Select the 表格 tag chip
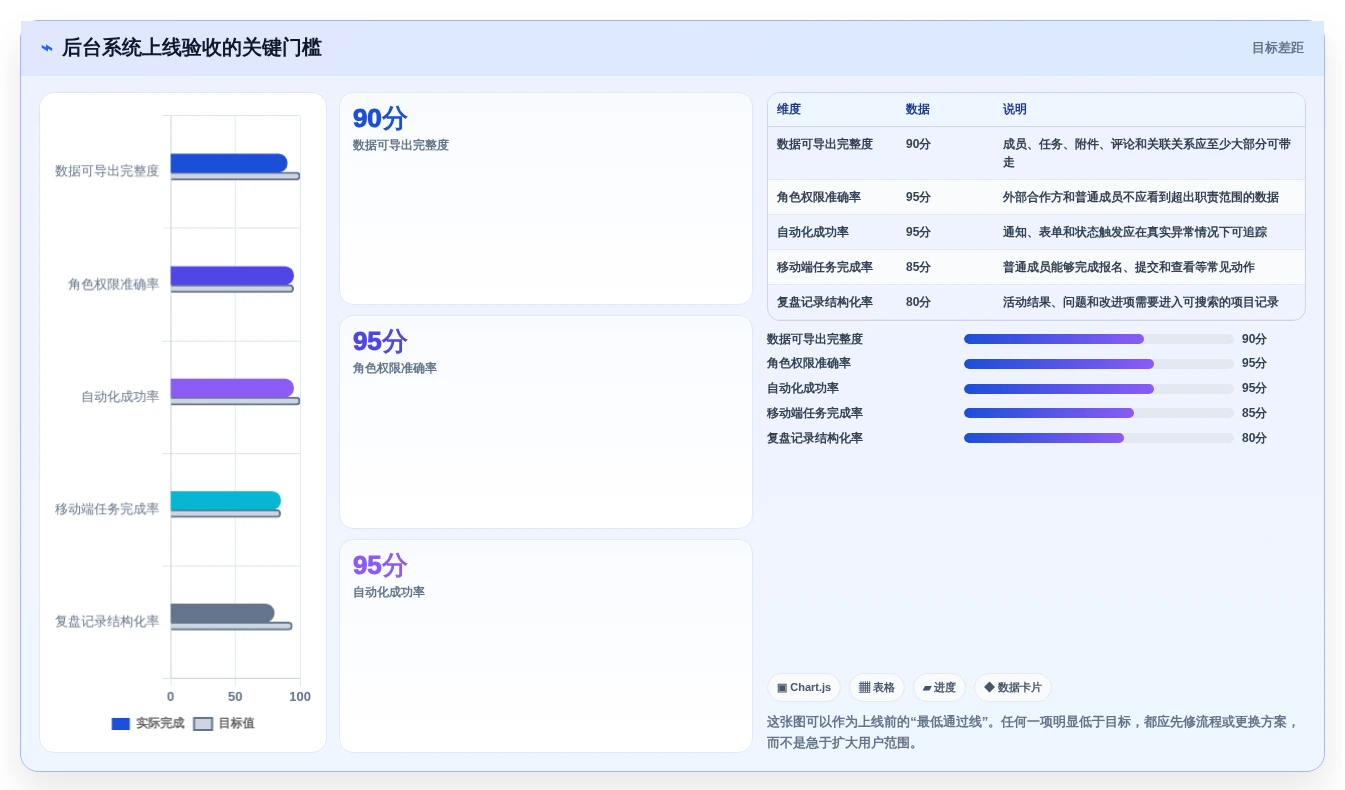Viewport: 1345px width, 790px height. (877, 688)
